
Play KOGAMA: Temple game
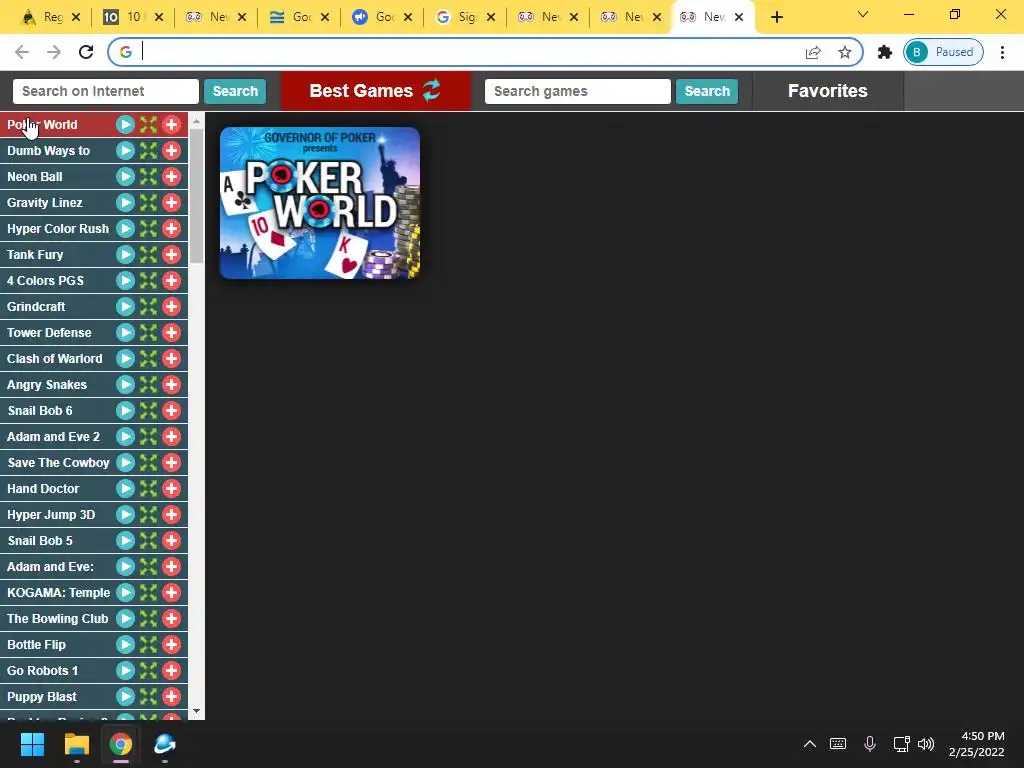pos(125,592)
